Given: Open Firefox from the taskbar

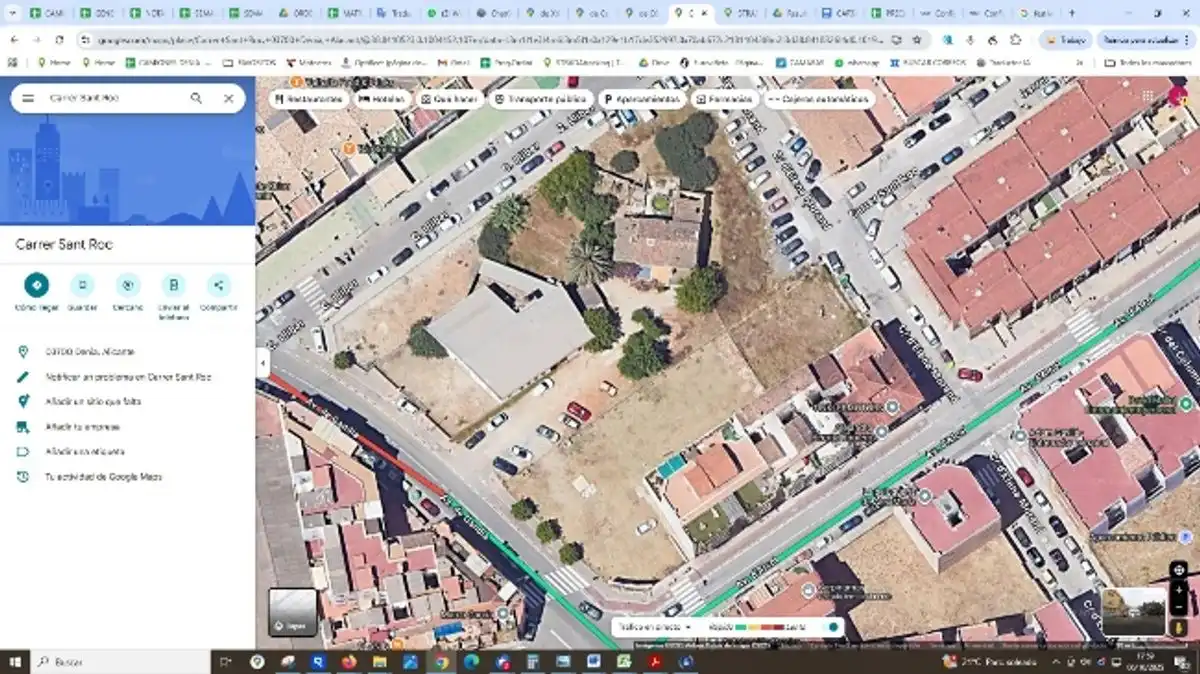Looking at the screenshot, I should (348, 662).
